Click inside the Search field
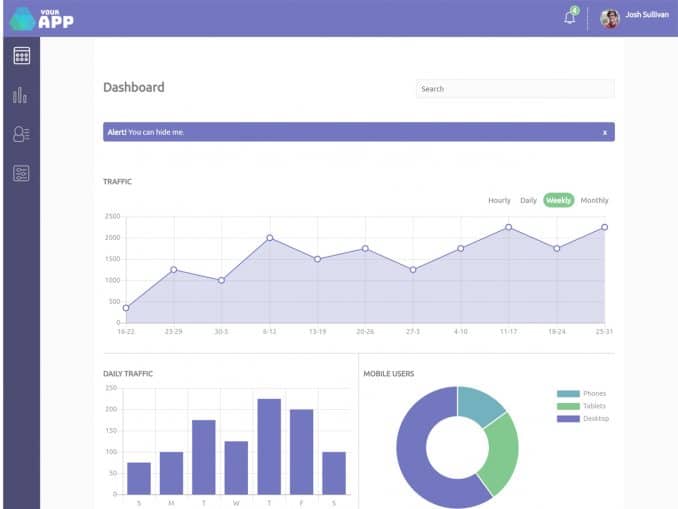Screen dimensions: 678x509 (515, 89)
